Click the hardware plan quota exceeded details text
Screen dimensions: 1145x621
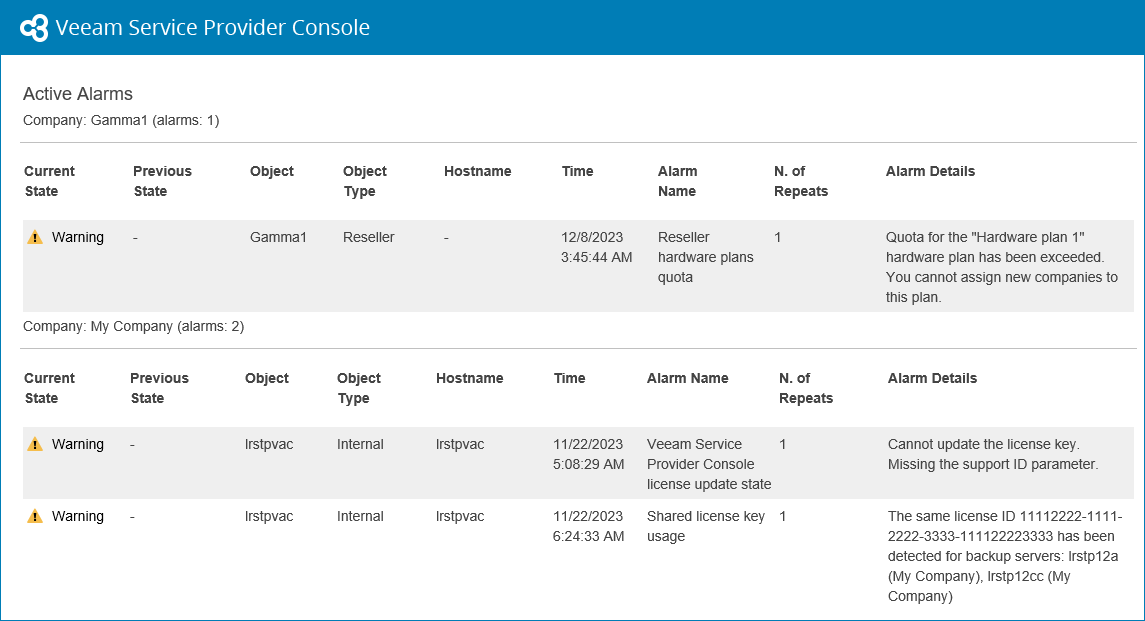[1001, 267]
